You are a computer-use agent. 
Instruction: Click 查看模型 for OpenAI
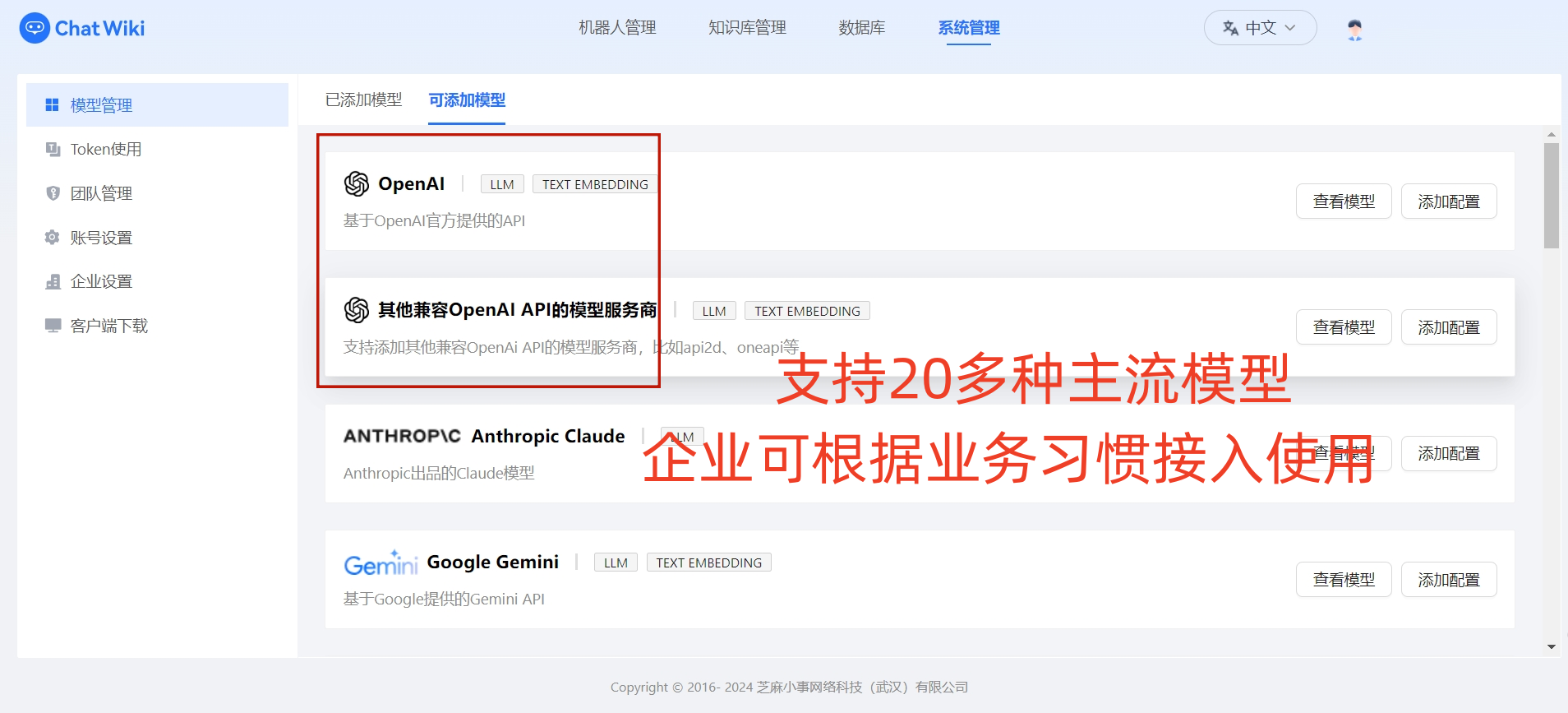(1344, 201)
